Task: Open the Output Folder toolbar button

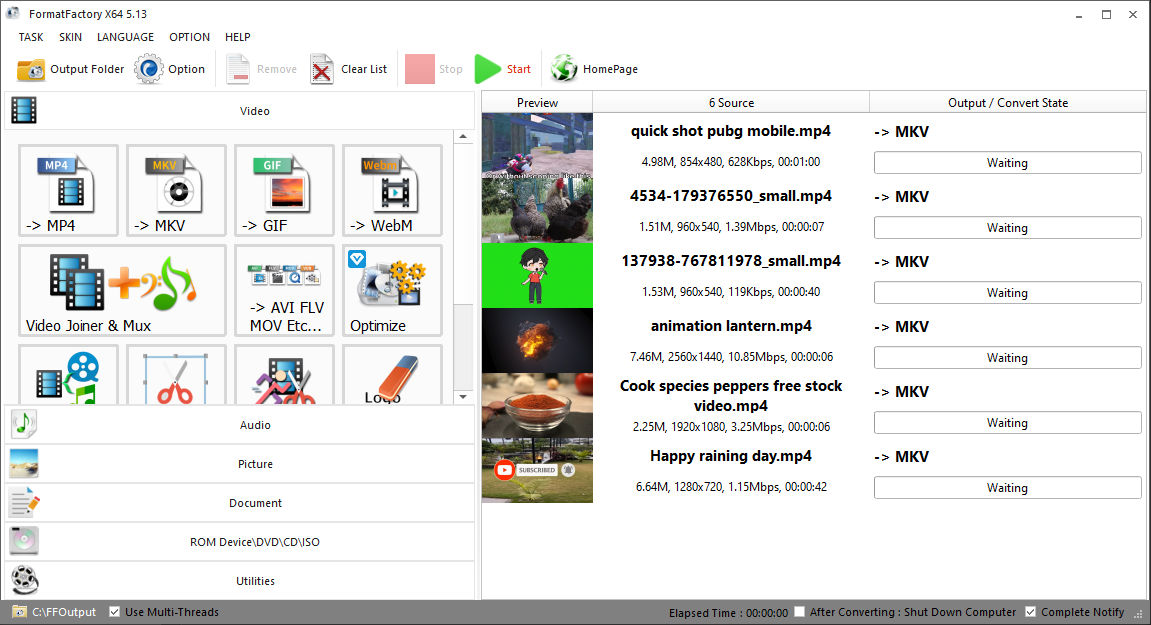Action: tap(70, 69)
